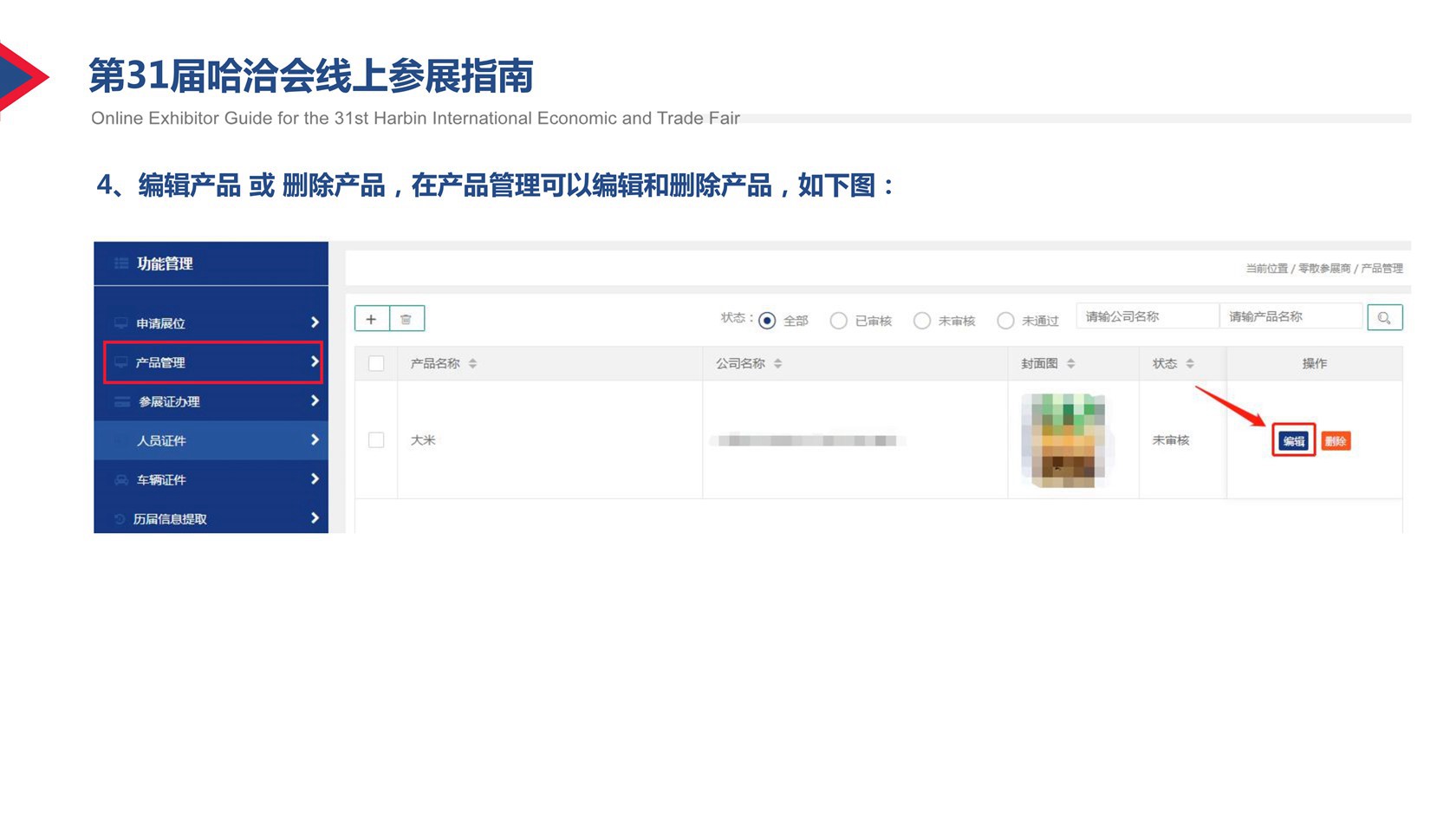Viewport: 1456px width, 819px height.
Task: Click the blue 编辑 button for 大米
Action: 1294,441
